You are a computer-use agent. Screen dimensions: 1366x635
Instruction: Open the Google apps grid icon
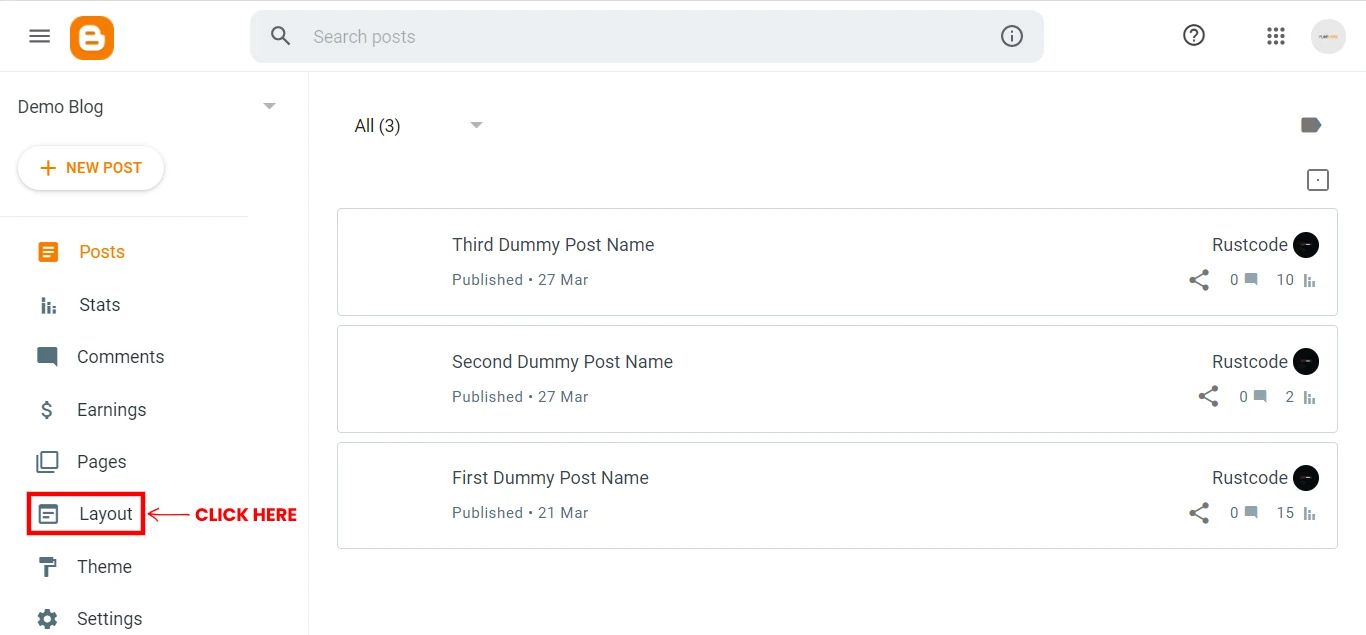tap(1275, 35)
